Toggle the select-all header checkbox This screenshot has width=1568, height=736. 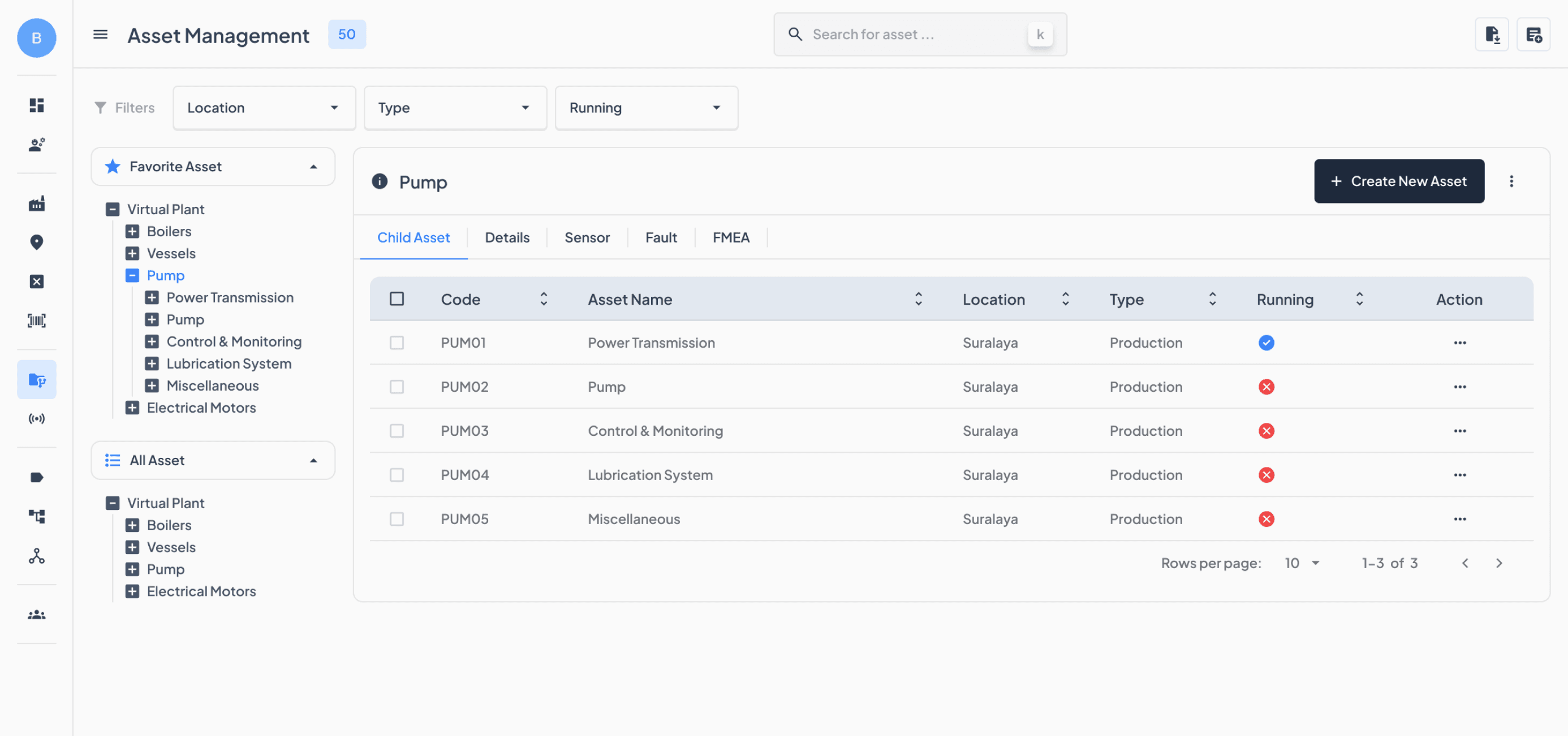pos(397,298)
